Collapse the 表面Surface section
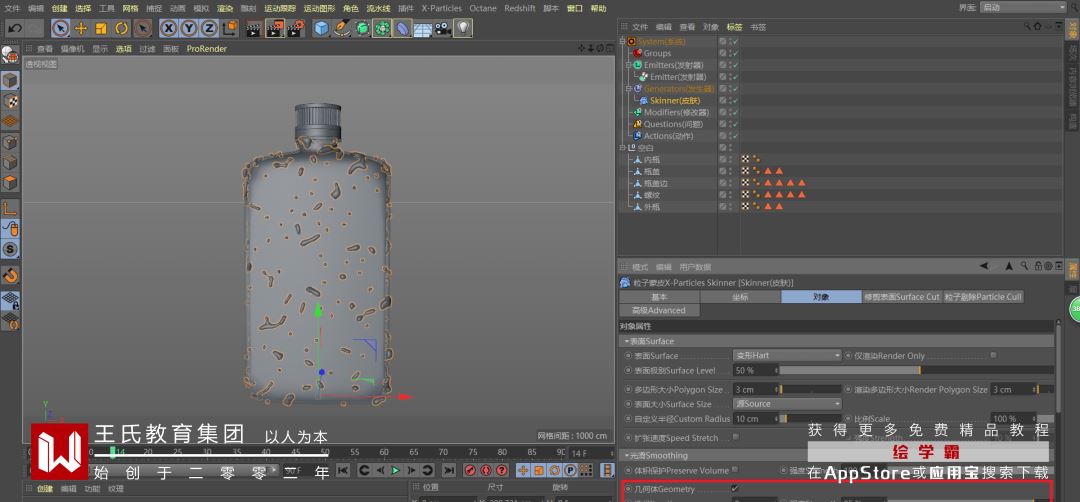The image size is (1080, 502). (627, 341)
